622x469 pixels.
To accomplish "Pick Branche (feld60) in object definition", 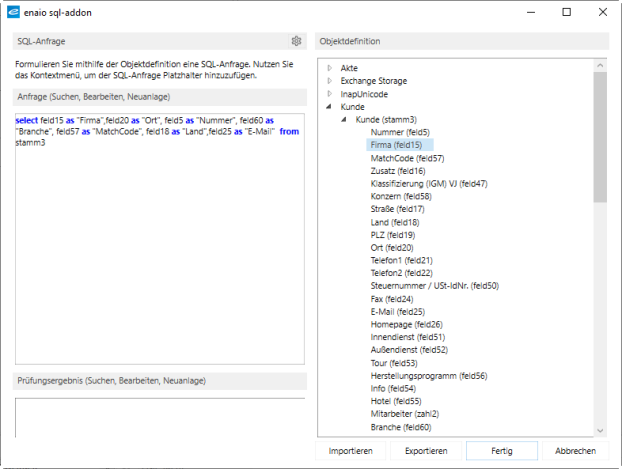I will [400, 427].
